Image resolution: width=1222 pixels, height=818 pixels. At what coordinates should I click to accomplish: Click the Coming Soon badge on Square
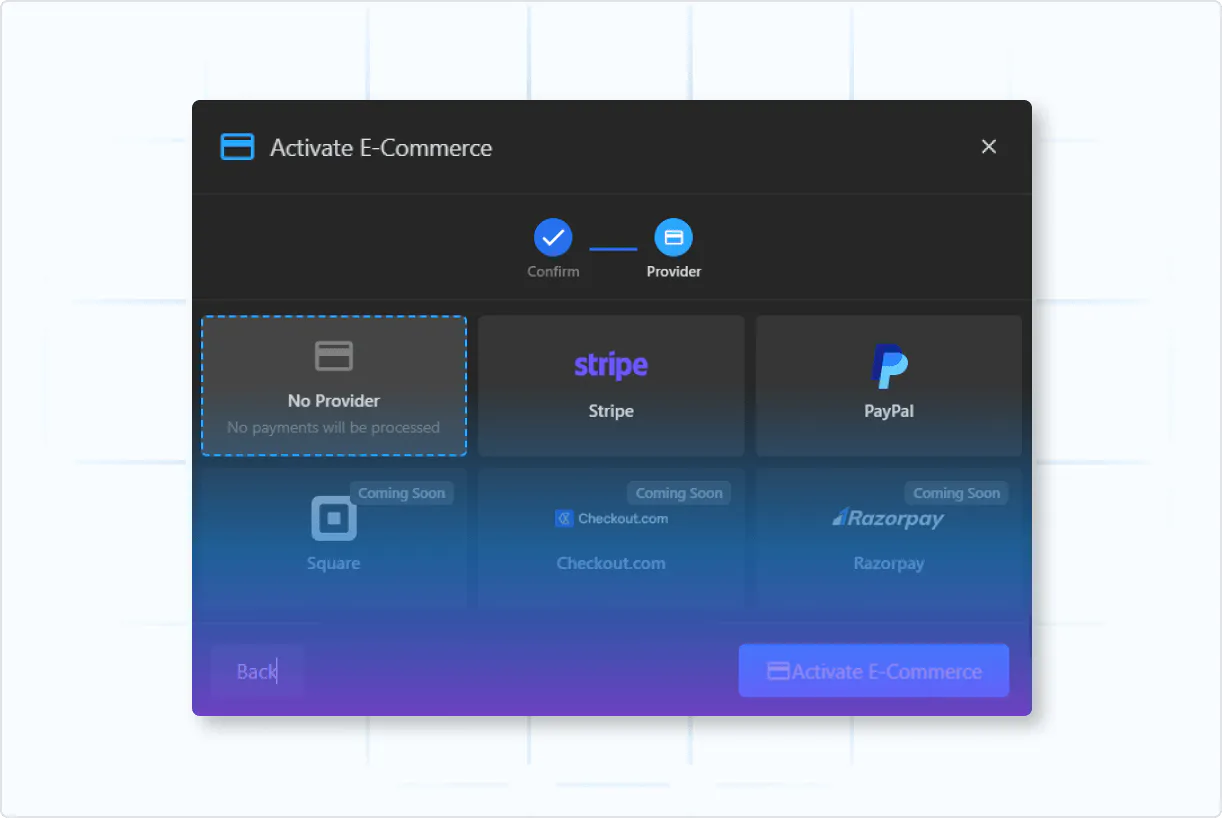click(402, 493)
